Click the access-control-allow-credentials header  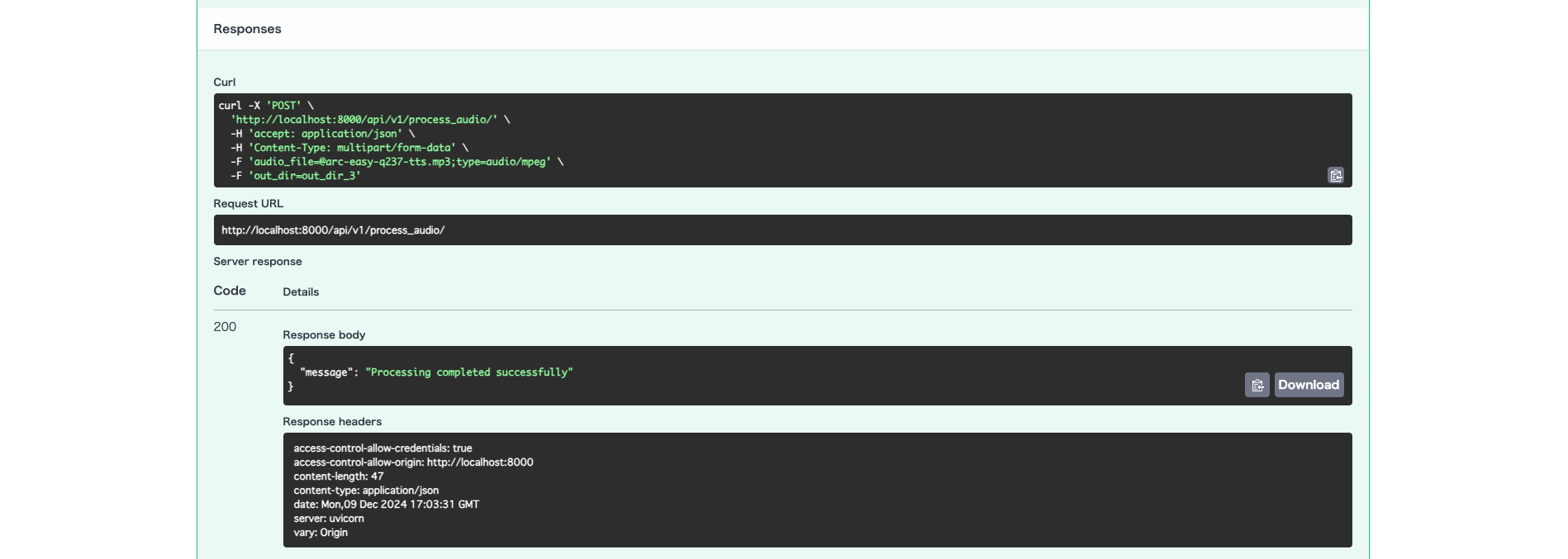coord(382,448)
